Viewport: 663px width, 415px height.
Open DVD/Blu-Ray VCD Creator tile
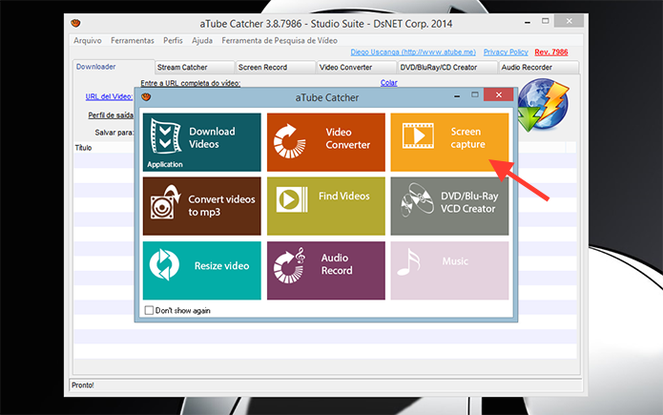pos(449,206)
